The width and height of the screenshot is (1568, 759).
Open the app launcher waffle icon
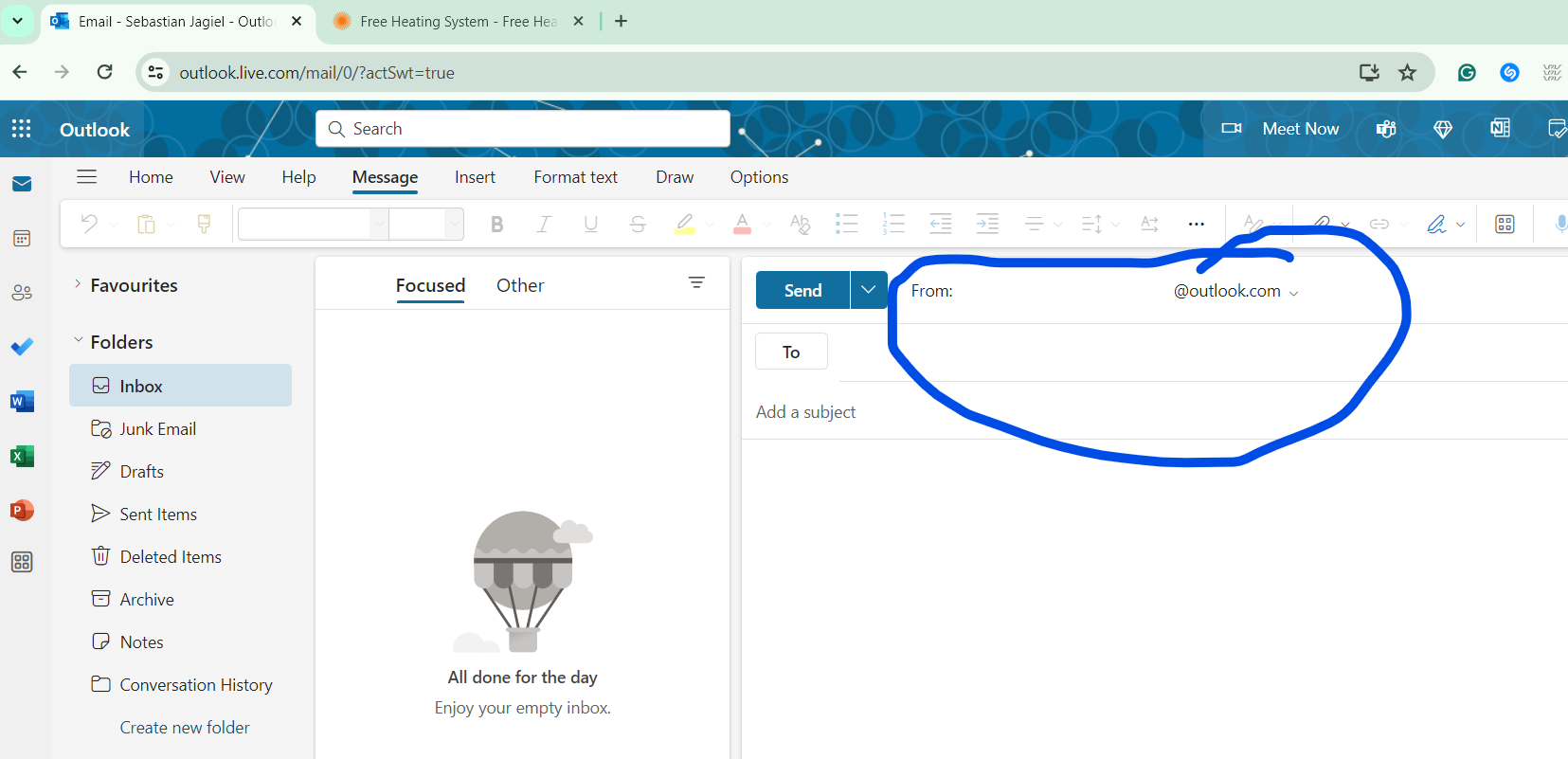(22, 129)
